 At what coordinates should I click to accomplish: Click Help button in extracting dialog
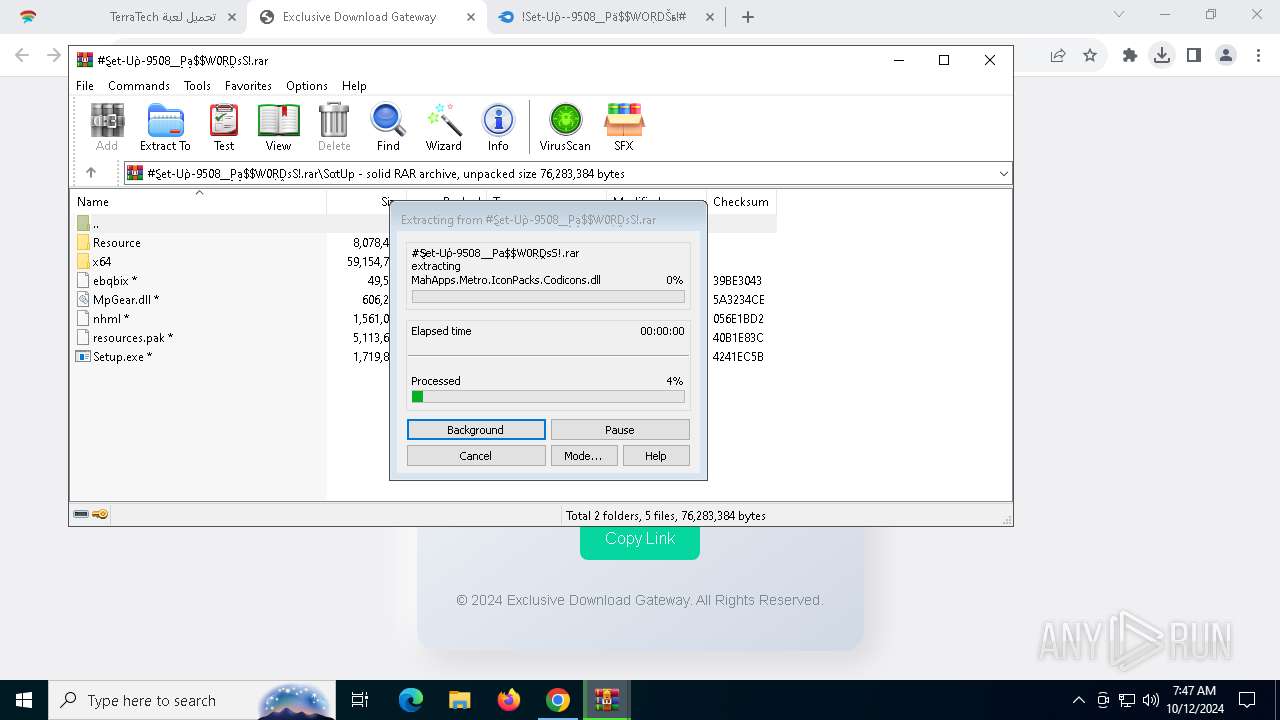pos(656,456)
